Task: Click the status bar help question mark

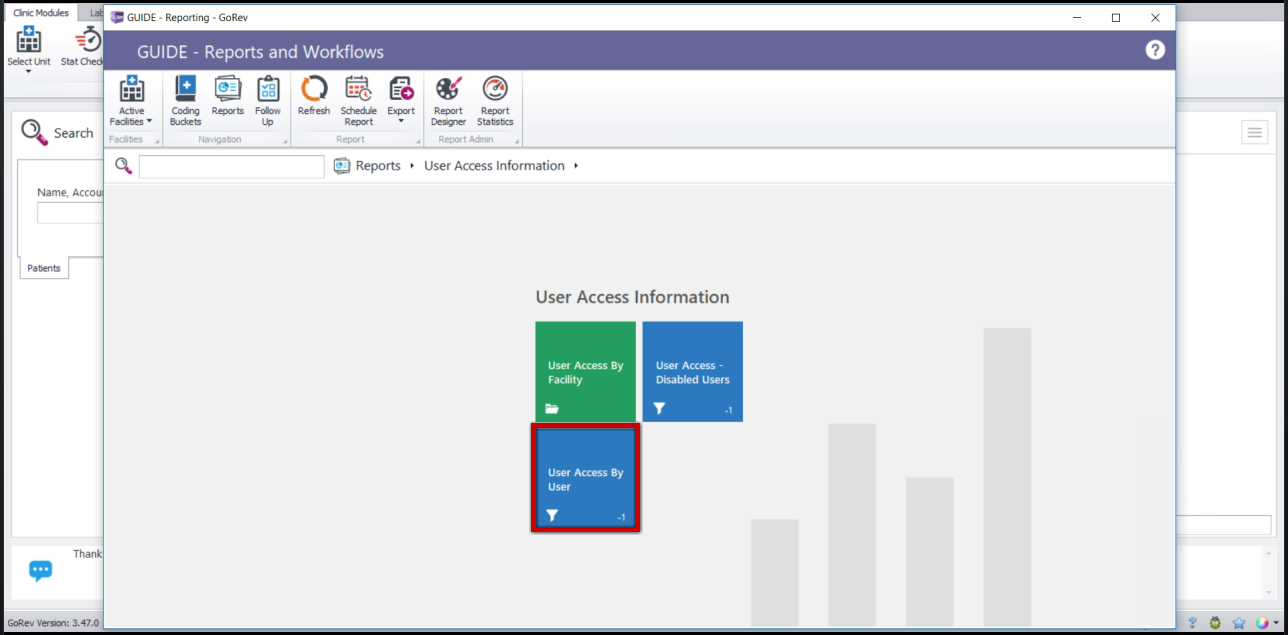Action: point(1192,622)
